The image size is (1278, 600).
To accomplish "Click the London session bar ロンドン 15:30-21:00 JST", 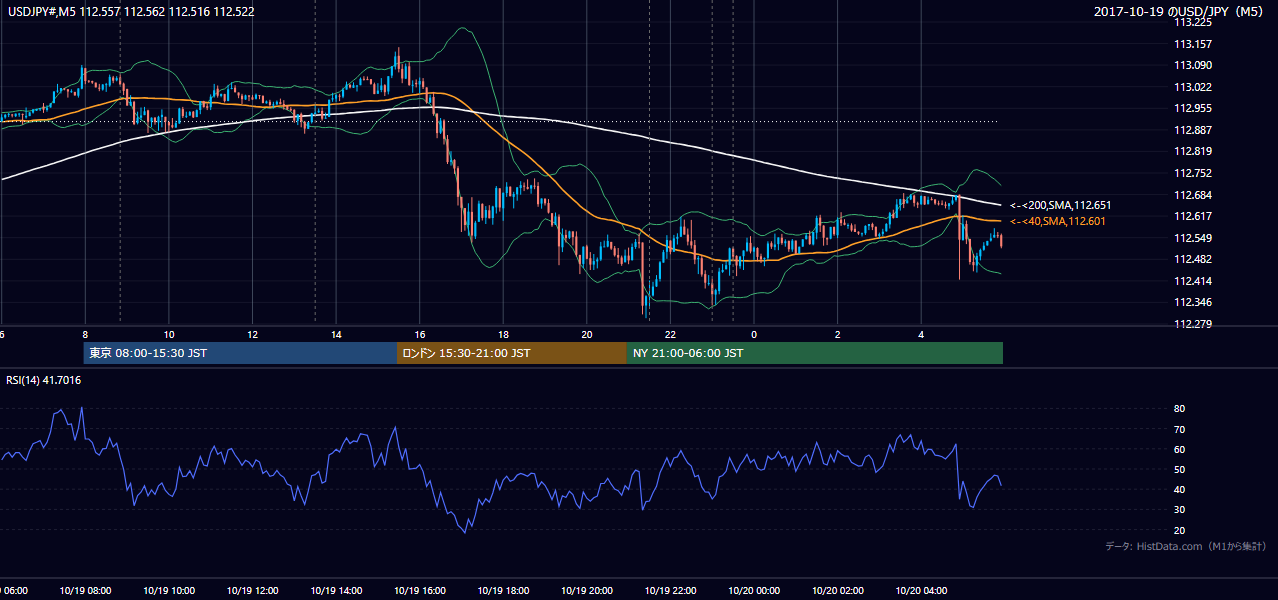I will click(x=512, y=353).
